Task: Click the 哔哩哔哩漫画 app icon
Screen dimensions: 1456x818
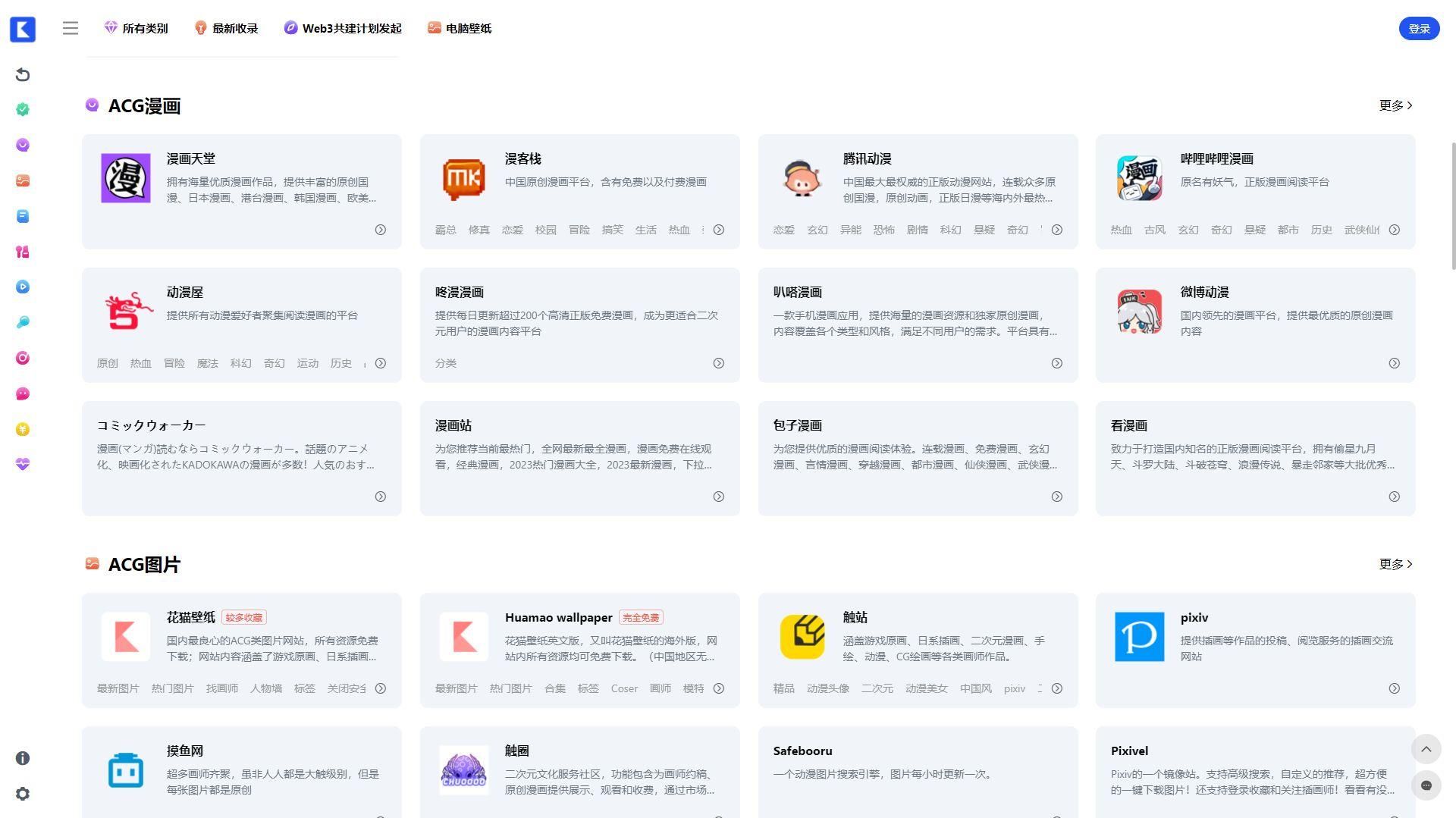Action: click(1140, 178)
